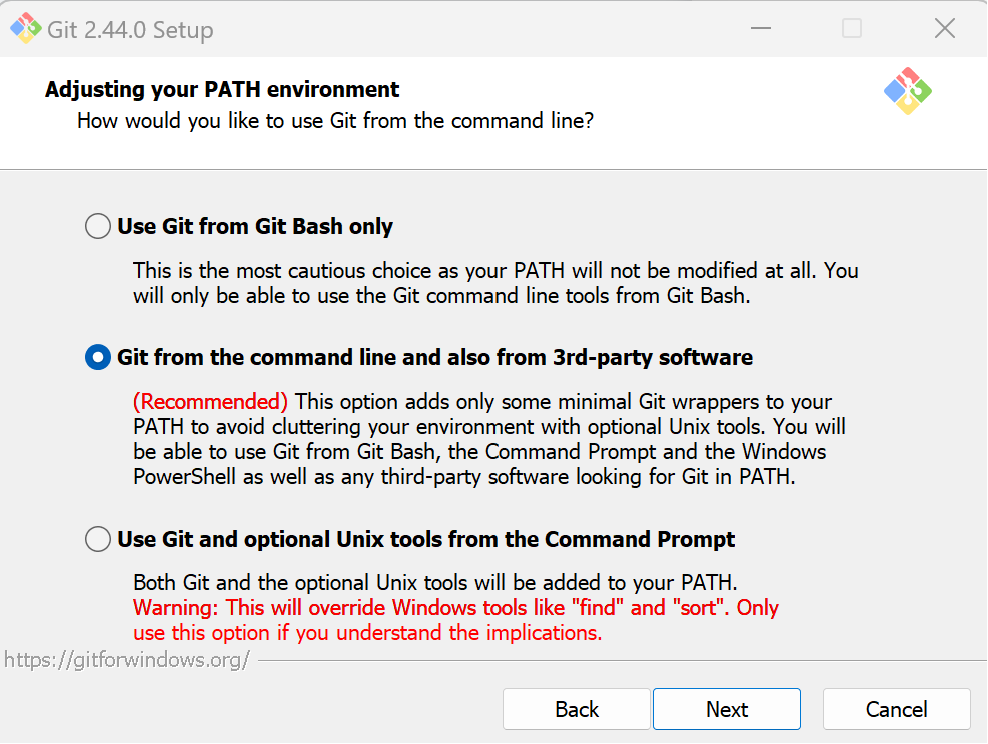Click the "Git 2.44.0 Setup" title text
Image resolution: width=988 pixels, height=744 pixels.
point(130,30)
